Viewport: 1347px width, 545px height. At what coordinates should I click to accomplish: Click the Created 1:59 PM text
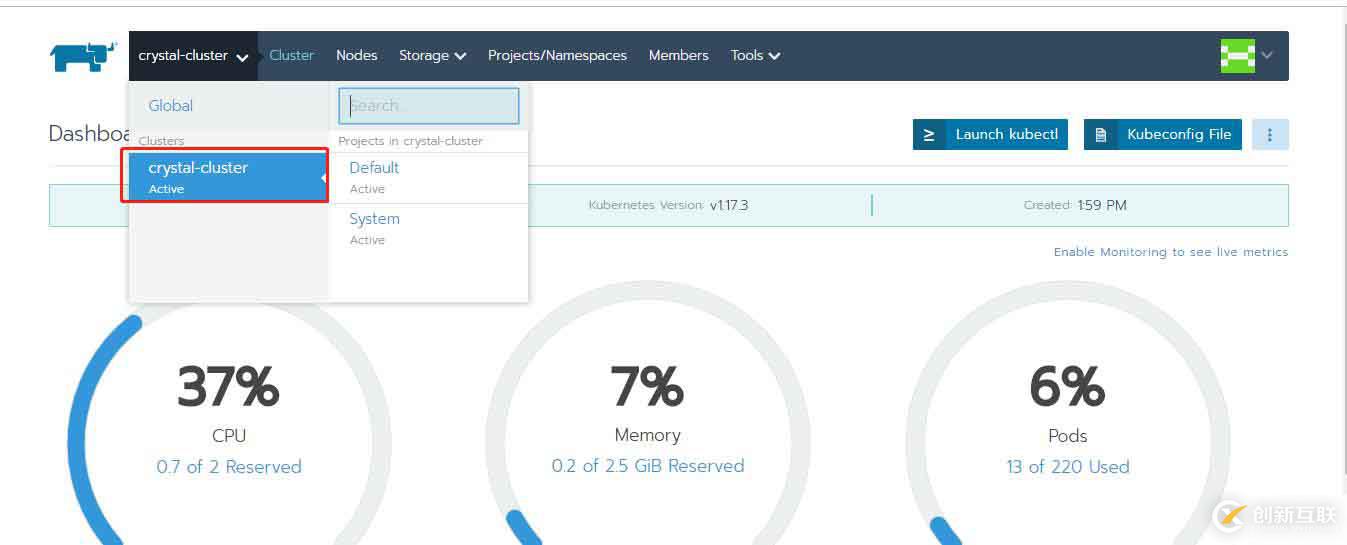click(x=1075, y=205)
